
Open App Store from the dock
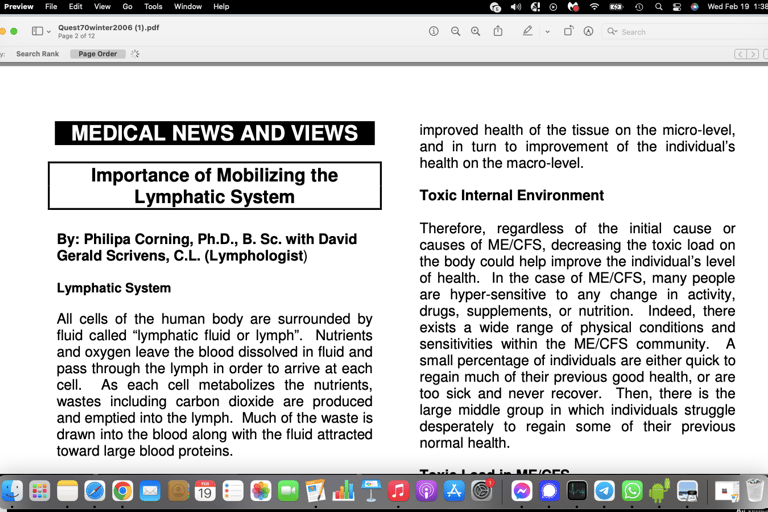(454, 491)
